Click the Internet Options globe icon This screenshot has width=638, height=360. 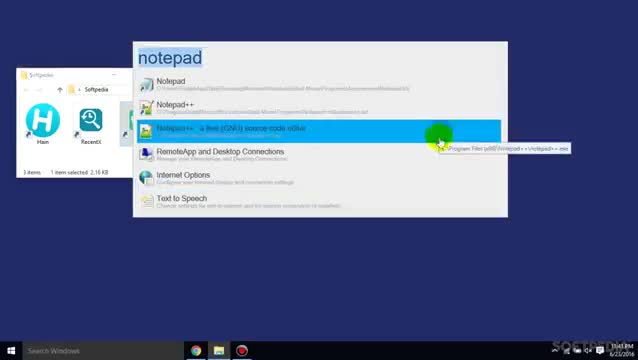click(146, 178)
